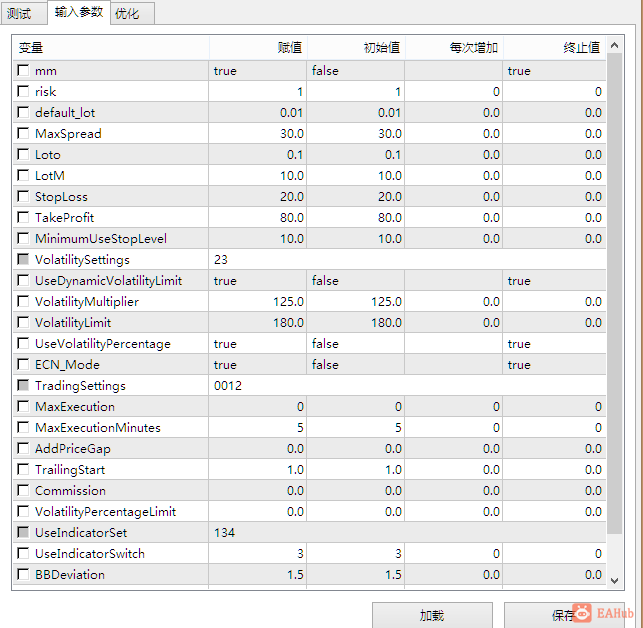Tick the VolatilityMultiplier checkbox
This screenshot has height=628, width=643.
tap(23, 301)
